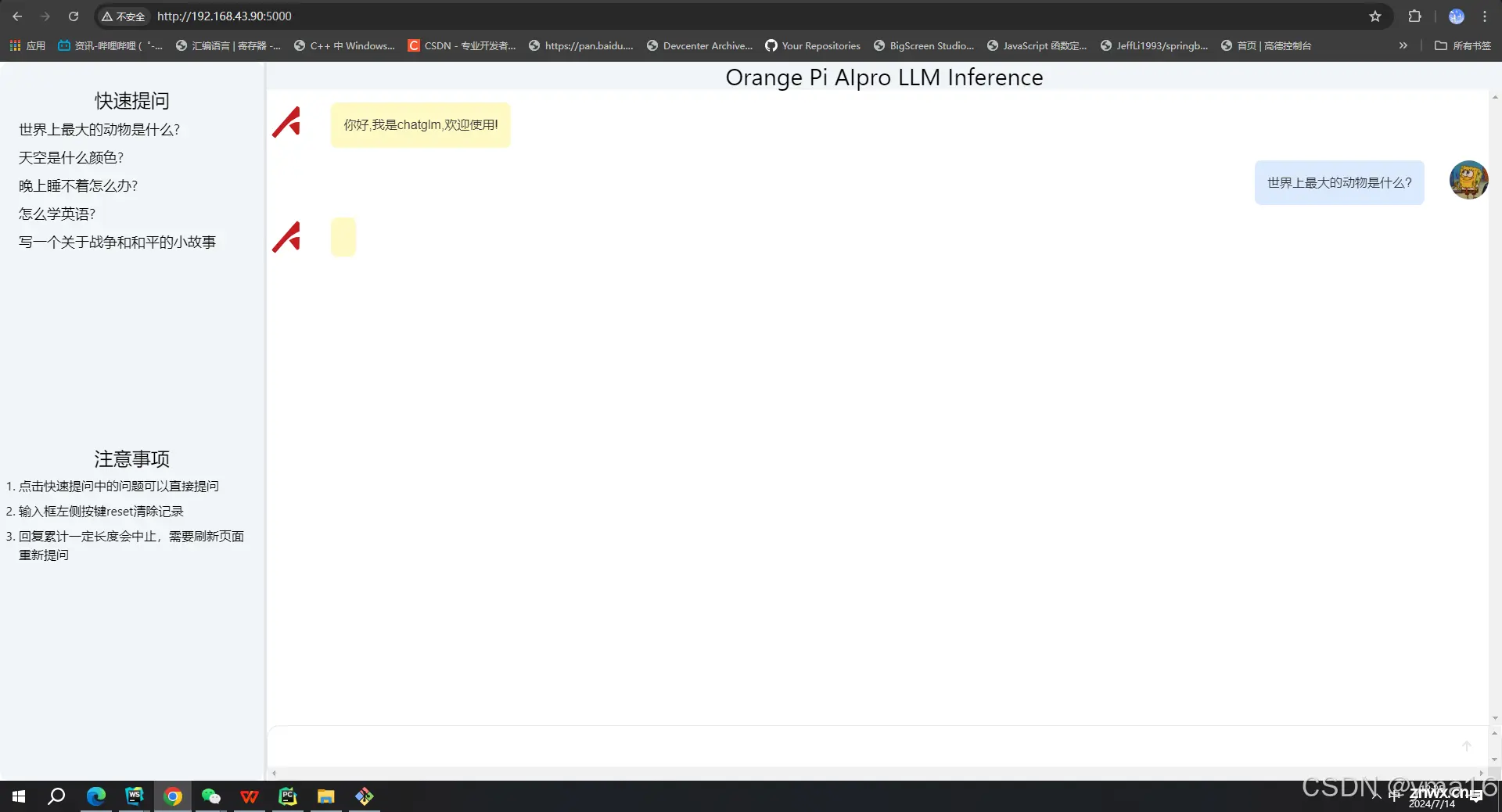Screen dimensions: 1502x812
Task: Click the Orange Pi AIpro LLM Inference title
Action: (884, 77)
